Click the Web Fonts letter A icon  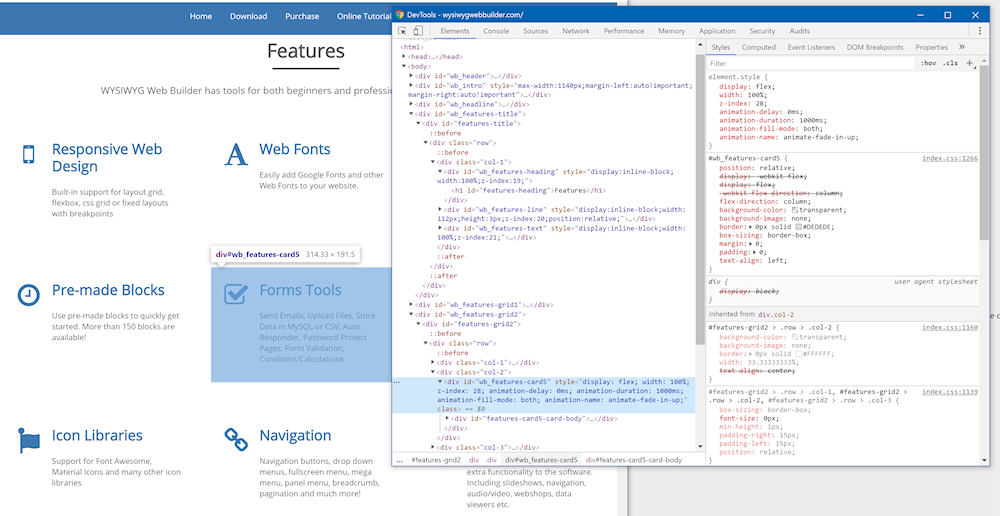point(236,154)
